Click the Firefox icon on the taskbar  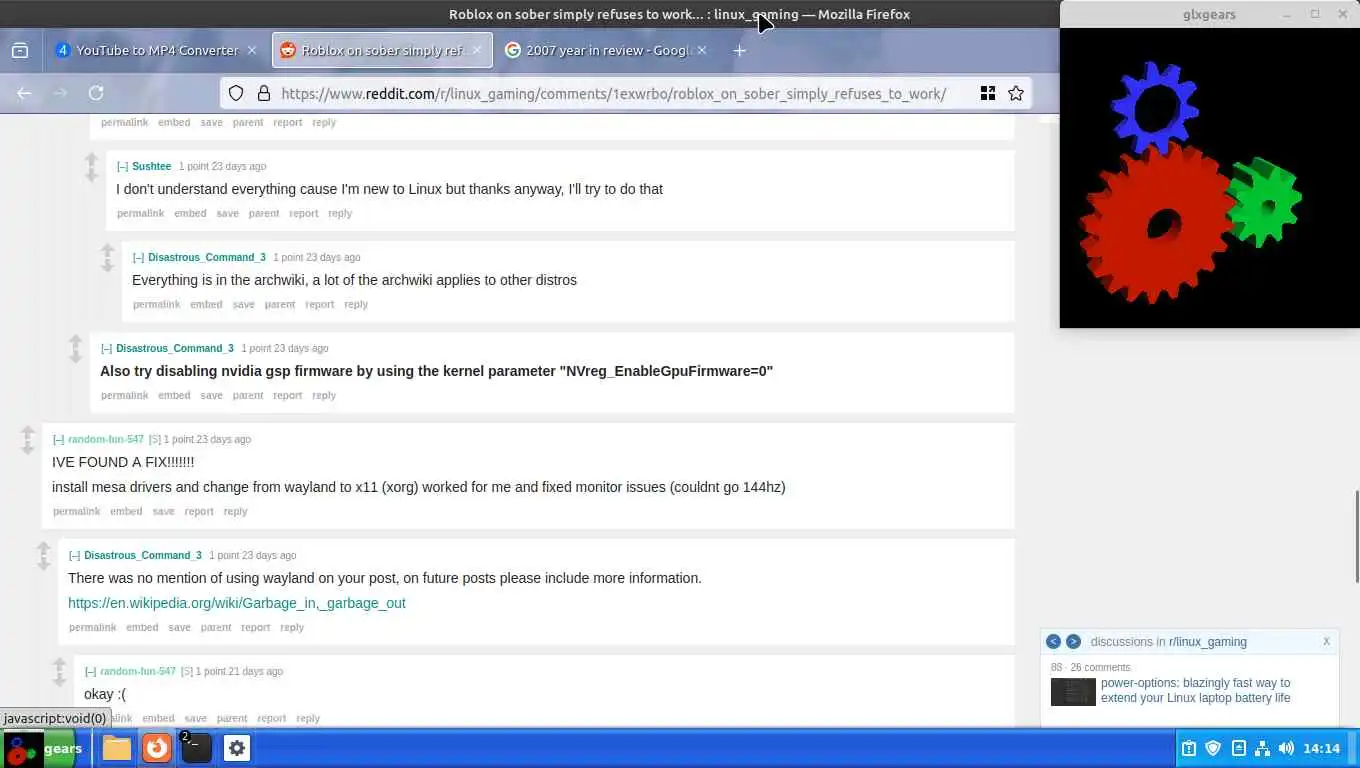(x=157, y=748)
